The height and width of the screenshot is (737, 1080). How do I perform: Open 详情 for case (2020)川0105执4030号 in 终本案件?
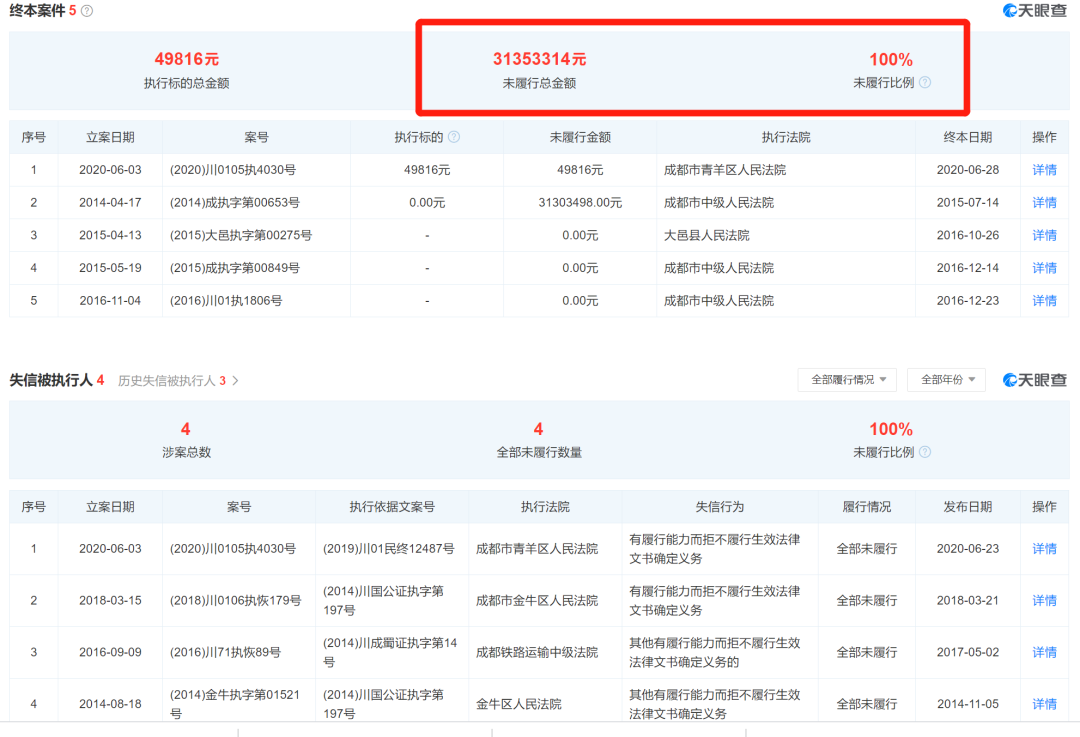1044,170
